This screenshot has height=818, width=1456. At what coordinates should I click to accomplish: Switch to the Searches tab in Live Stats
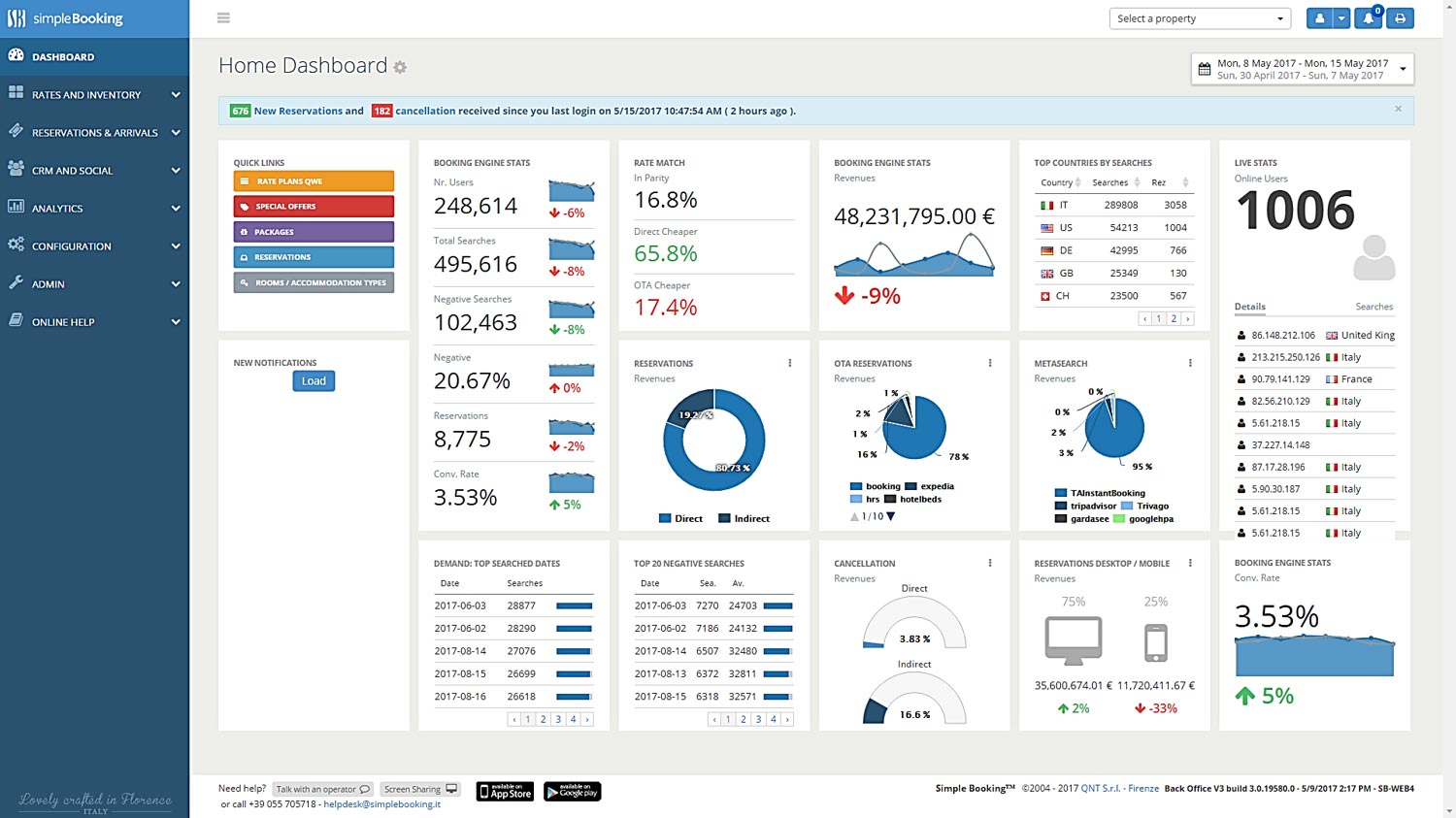point(1373,307)
